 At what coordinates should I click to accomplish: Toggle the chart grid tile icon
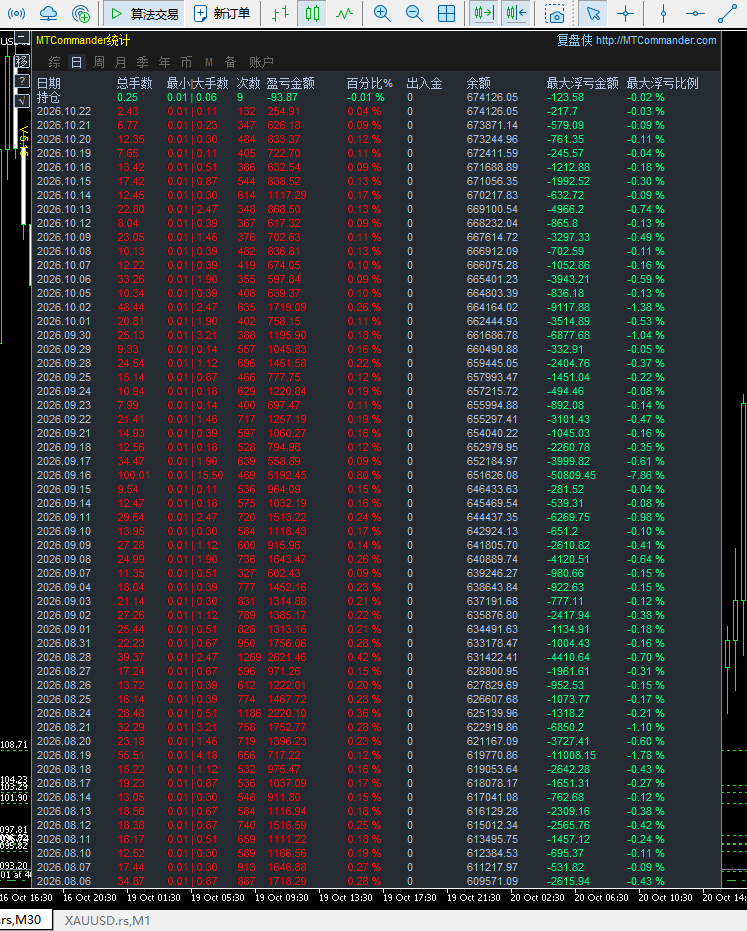[x=447, y=13]
